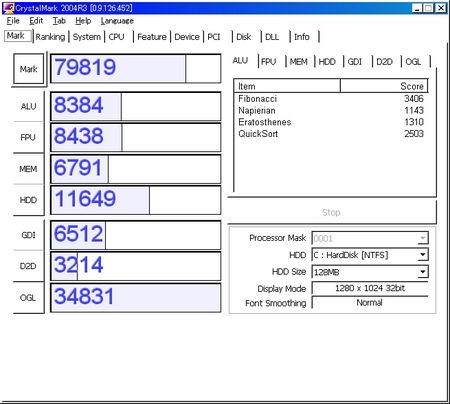
Task: Select the Eratosthenes row
Action: 331,122
